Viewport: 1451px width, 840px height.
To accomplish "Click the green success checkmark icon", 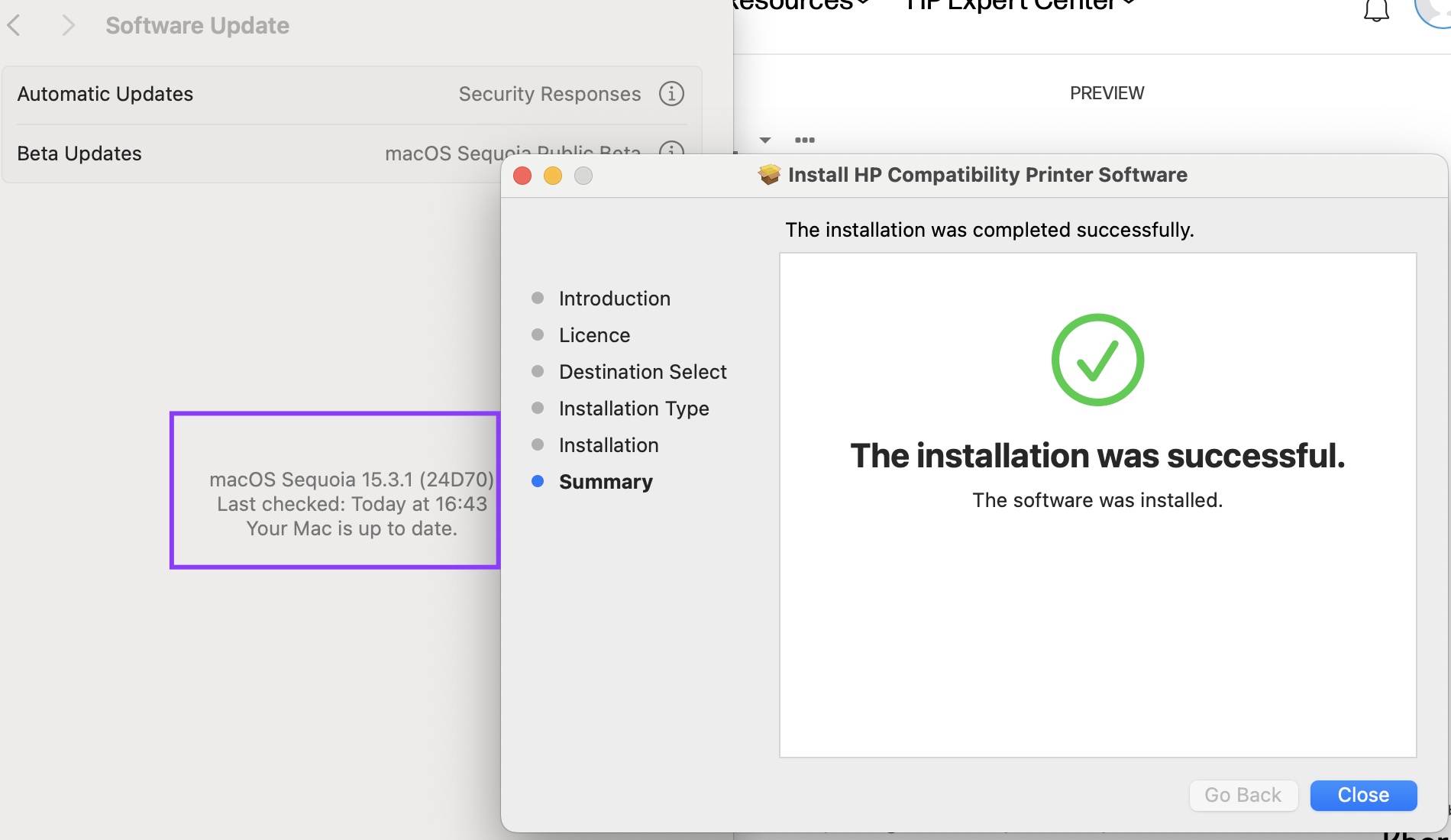I will [x=1097, y=360].
